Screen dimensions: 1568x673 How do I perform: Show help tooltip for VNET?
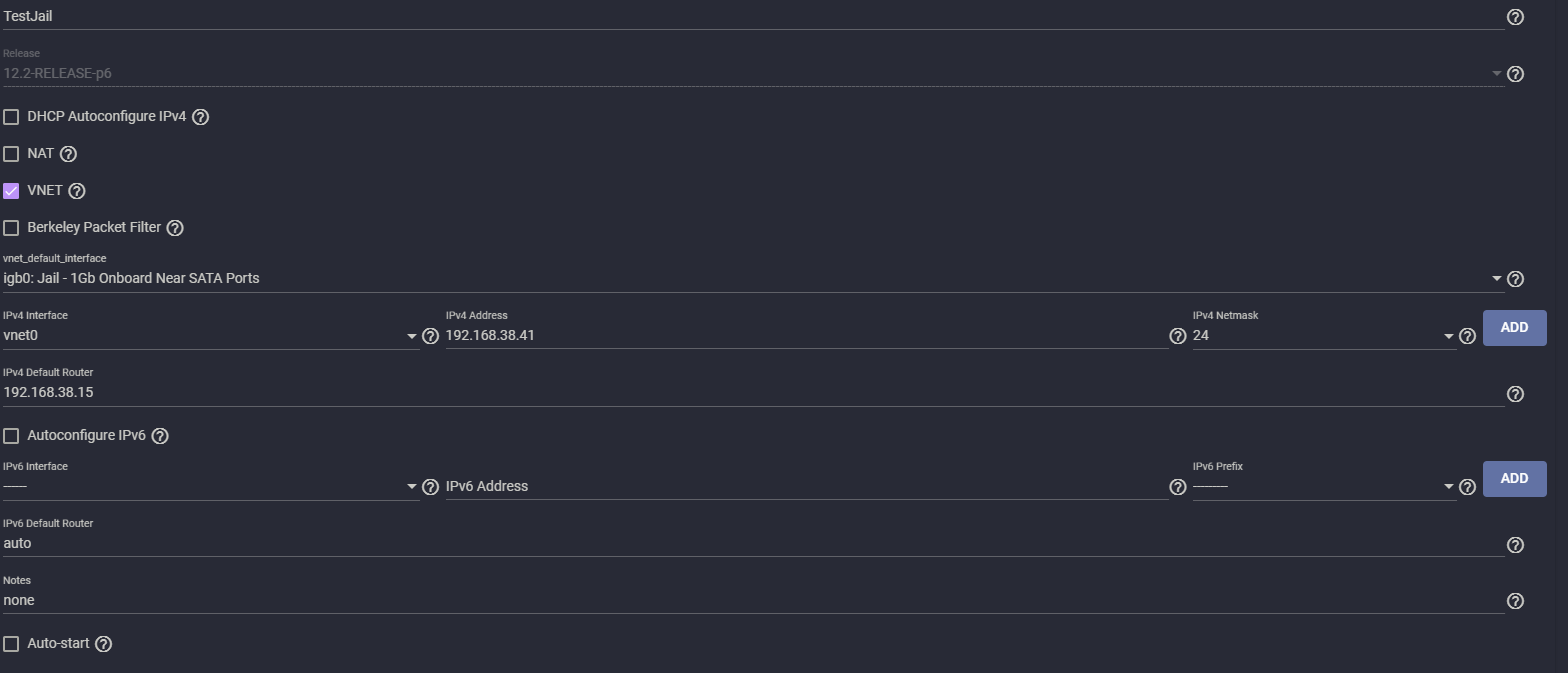click(77, 191)
